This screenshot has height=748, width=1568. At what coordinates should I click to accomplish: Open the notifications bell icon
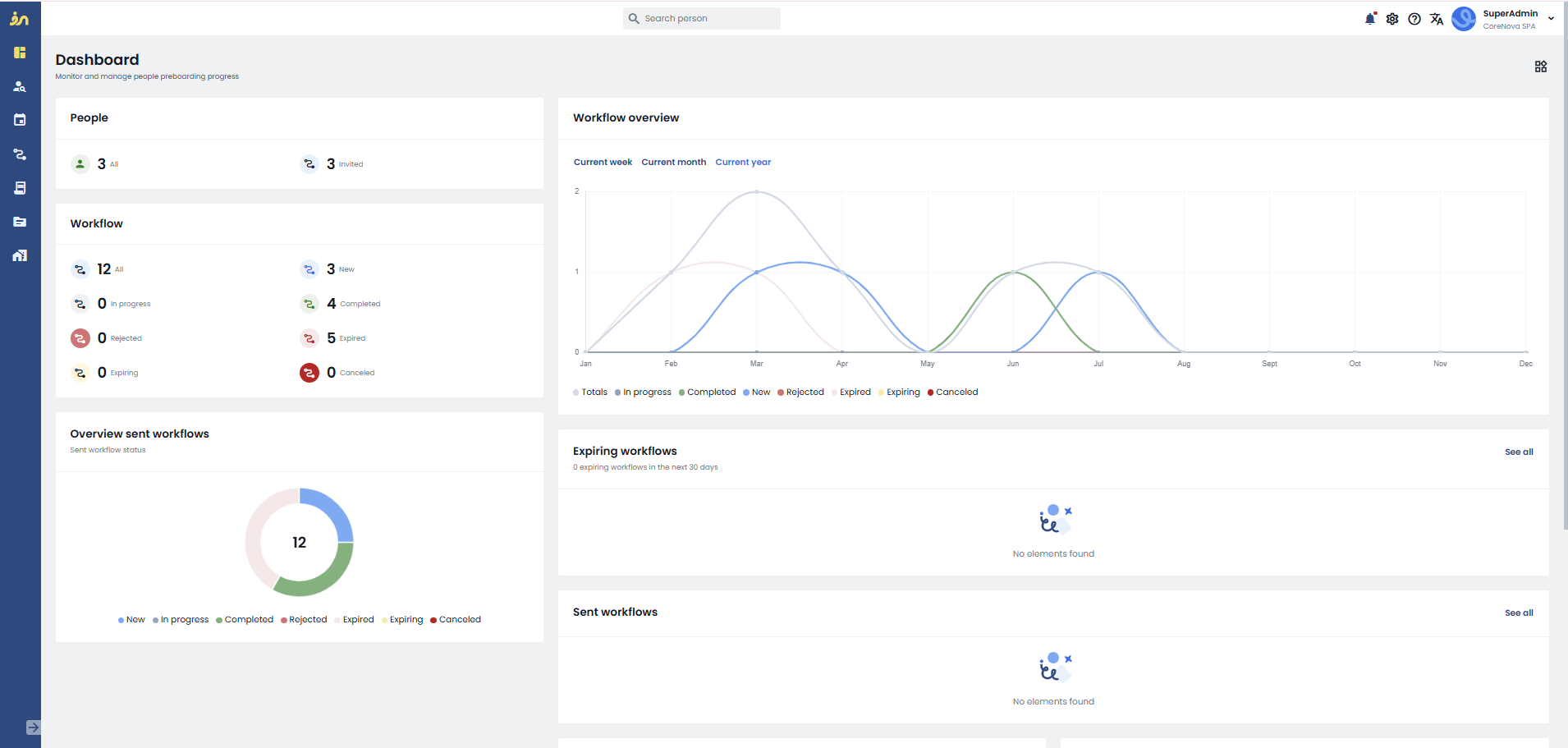1370,18
